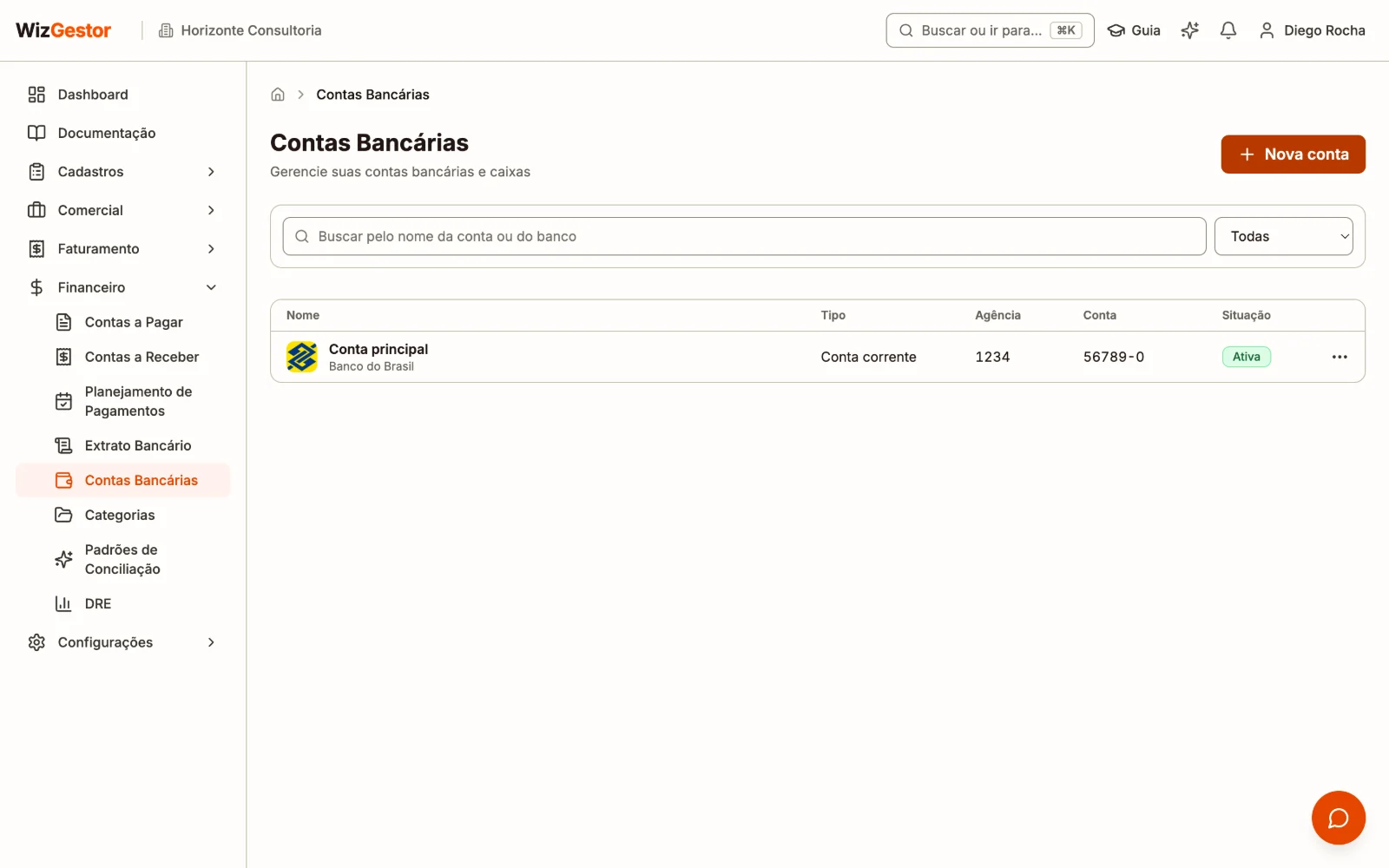Open the DRE report

point(122,603)
